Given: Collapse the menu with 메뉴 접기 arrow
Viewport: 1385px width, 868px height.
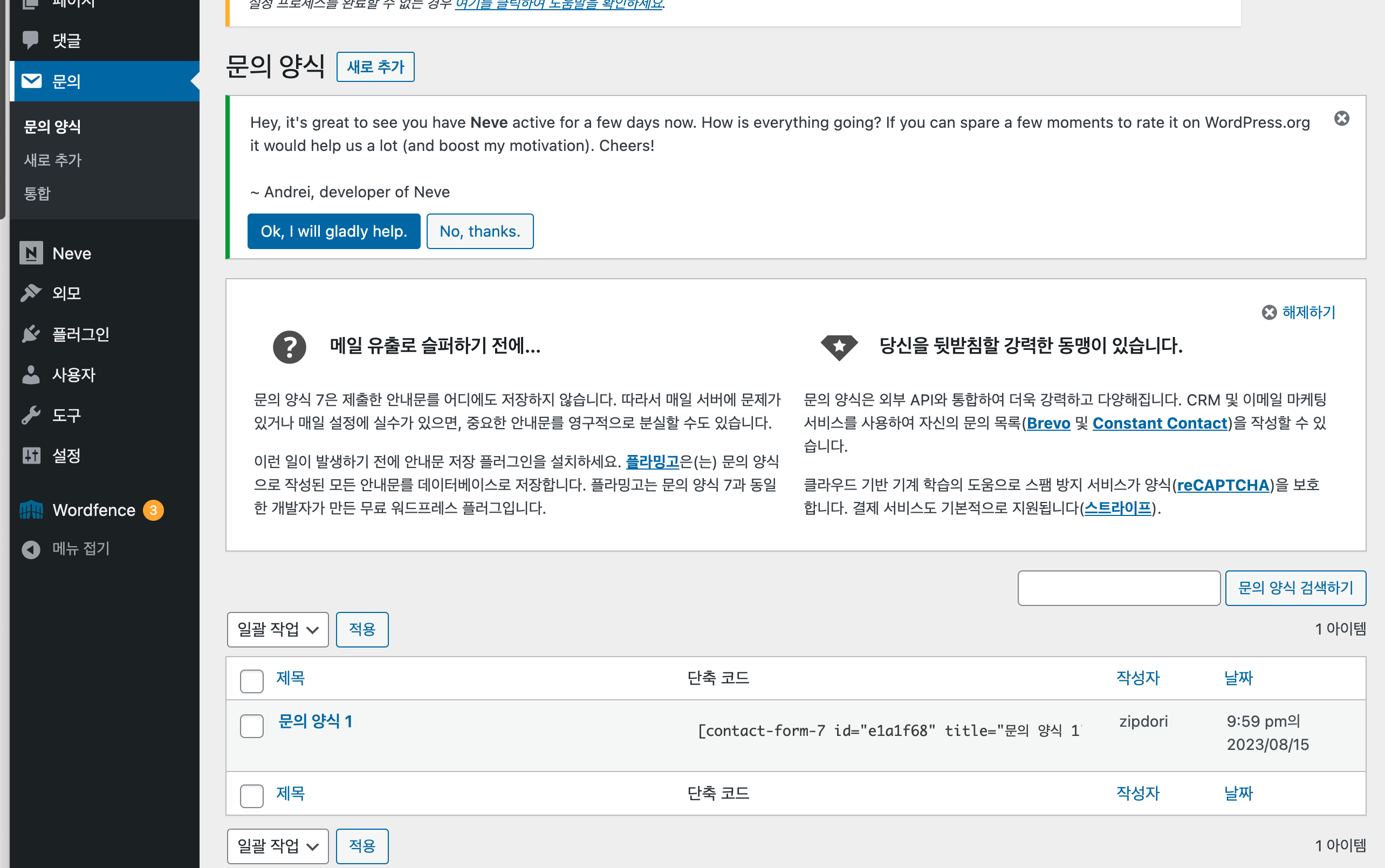Looking at the screenshot, I should (x=31, y=549).
